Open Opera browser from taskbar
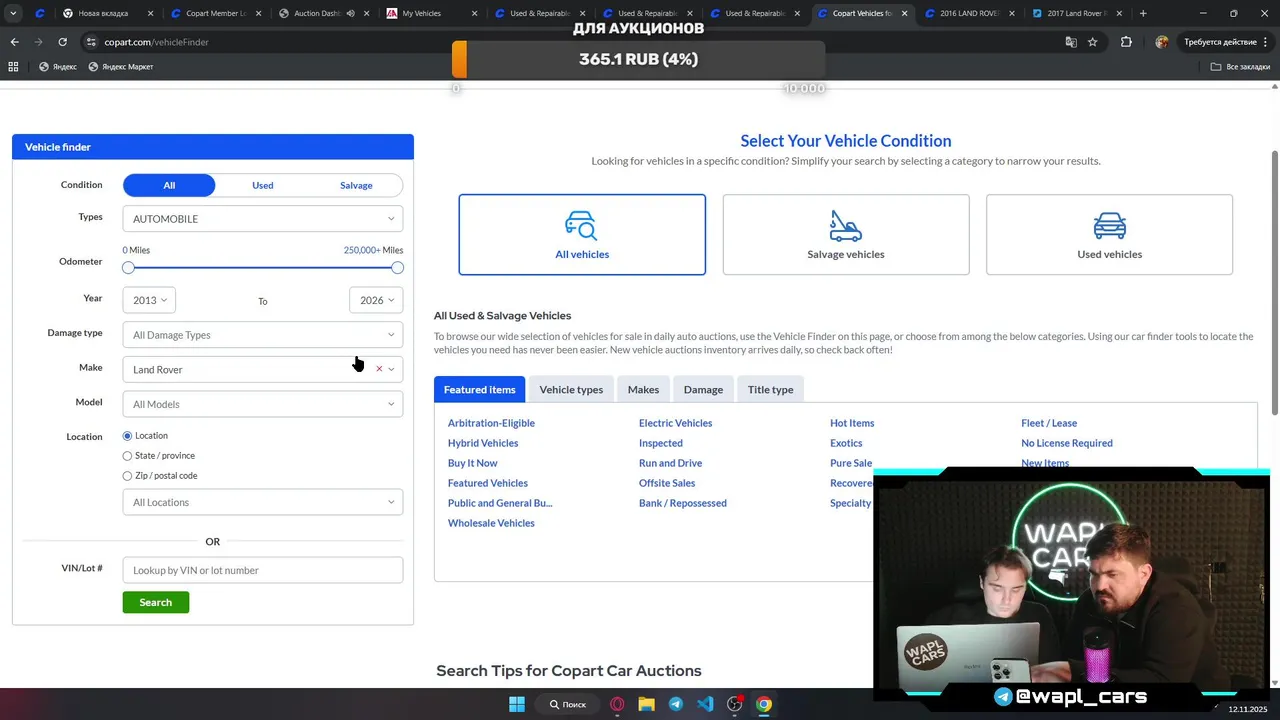Viewport: 1280px width, 720px height. click(617, 704)
